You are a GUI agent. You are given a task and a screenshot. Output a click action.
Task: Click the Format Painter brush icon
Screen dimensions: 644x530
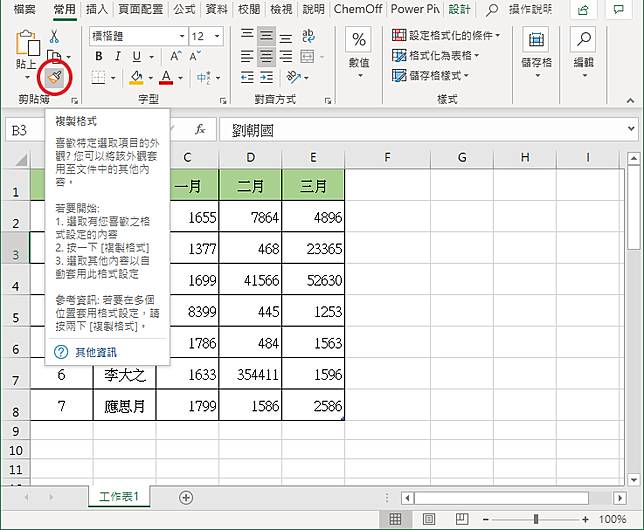pyautogui.click(x=54, y=77)
